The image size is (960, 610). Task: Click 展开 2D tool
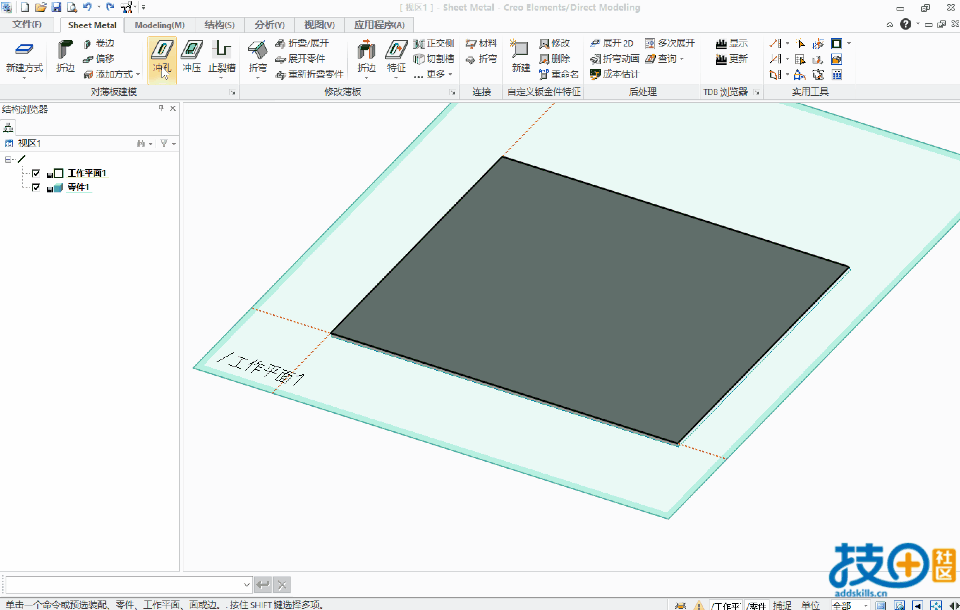(612, 43)
